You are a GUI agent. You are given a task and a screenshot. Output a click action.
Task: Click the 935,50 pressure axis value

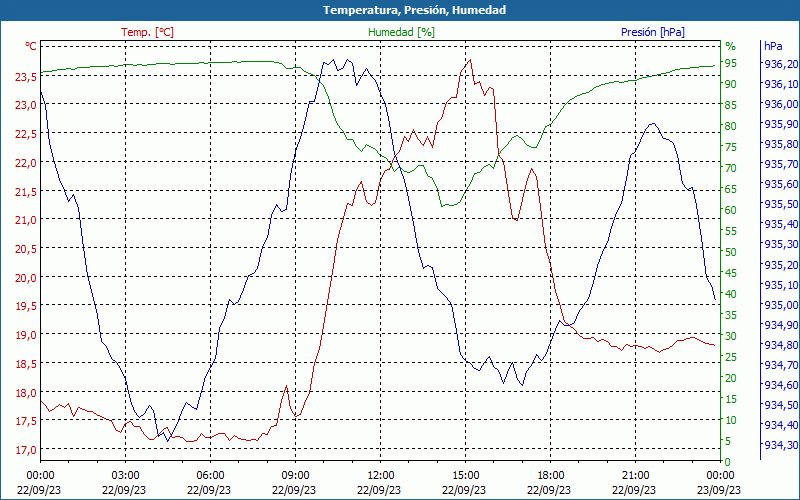click(x=780, y=204)
